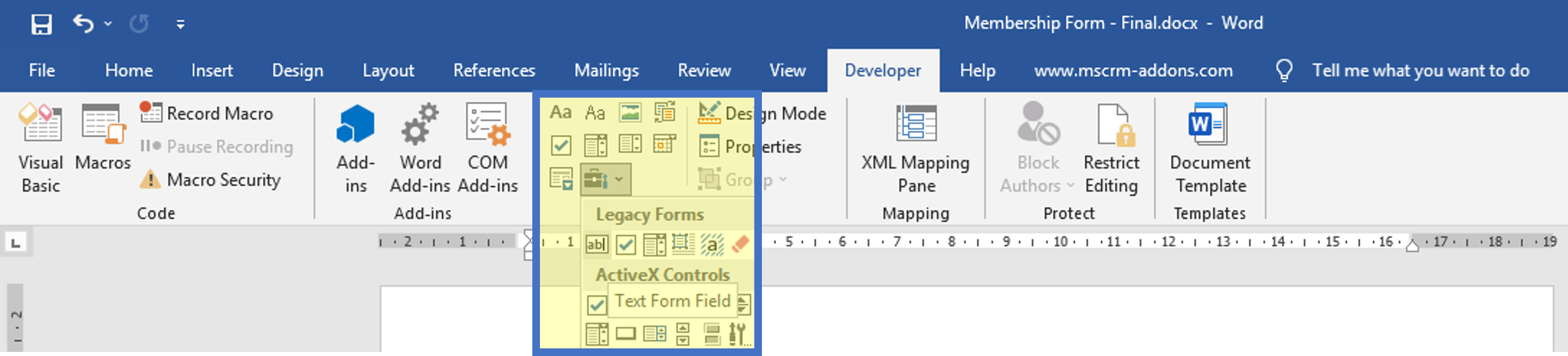Open Restrict Editing pane
The width and height of the screenshot is (1568, 356).
(1111, 148)
